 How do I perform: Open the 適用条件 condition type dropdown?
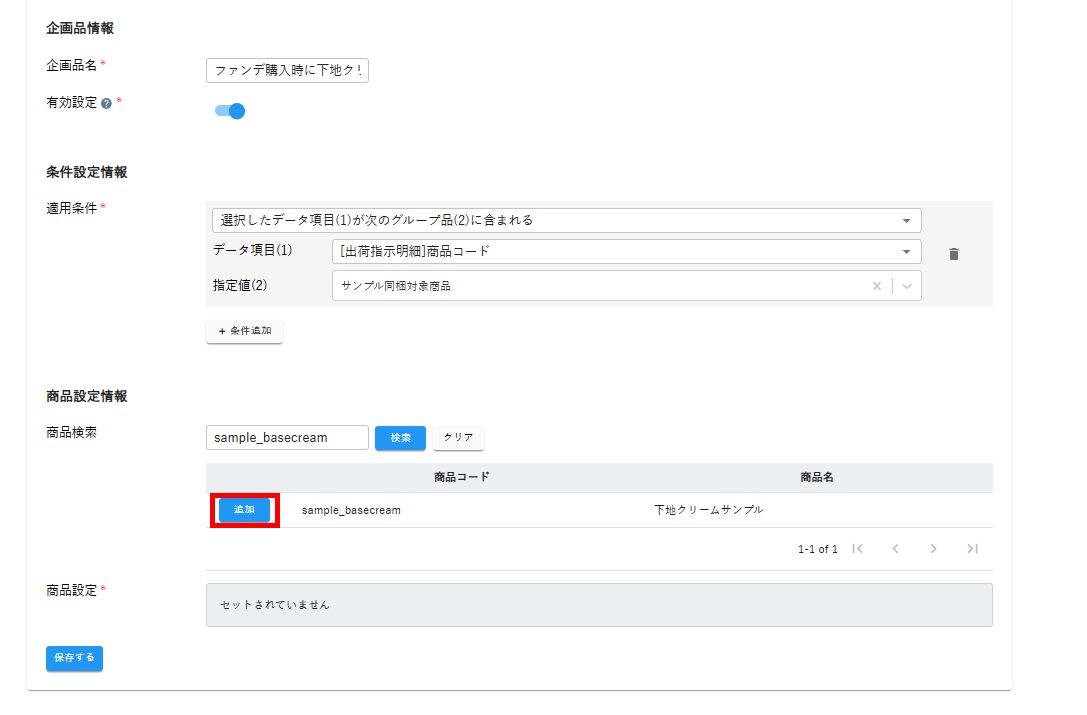click(x=566, y=220)
